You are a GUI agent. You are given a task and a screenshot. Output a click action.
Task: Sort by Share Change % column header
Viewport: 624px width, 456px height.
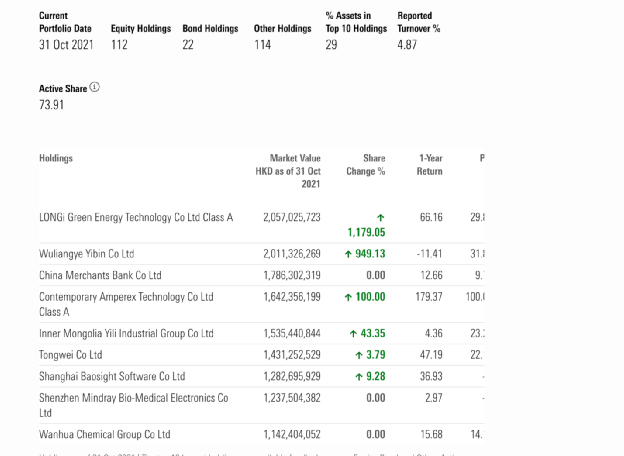pyautogui.click(x=365, y=165)
